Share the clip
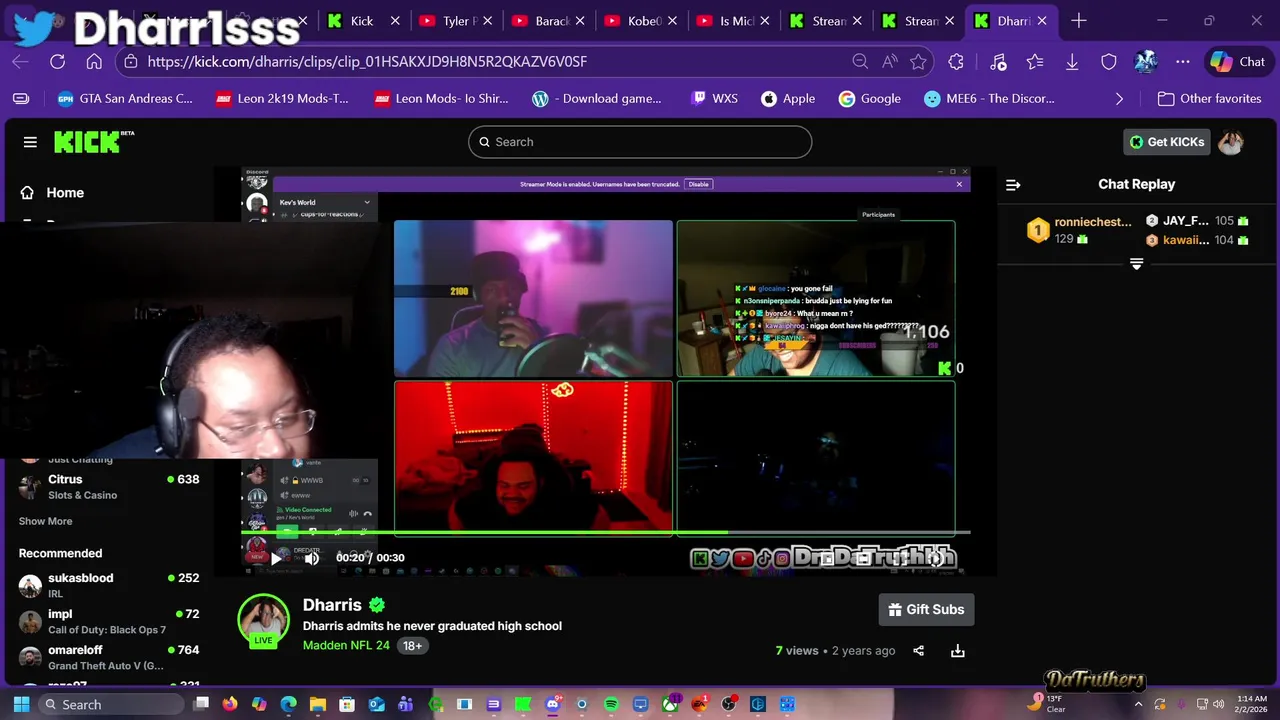 tap(918, 651)
